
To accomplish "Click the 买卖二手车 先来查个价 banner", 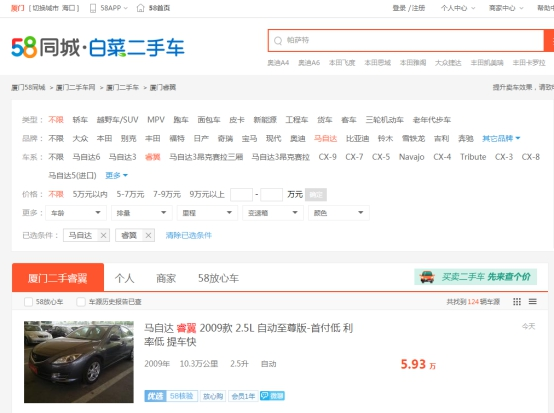I will click(476, 277).
